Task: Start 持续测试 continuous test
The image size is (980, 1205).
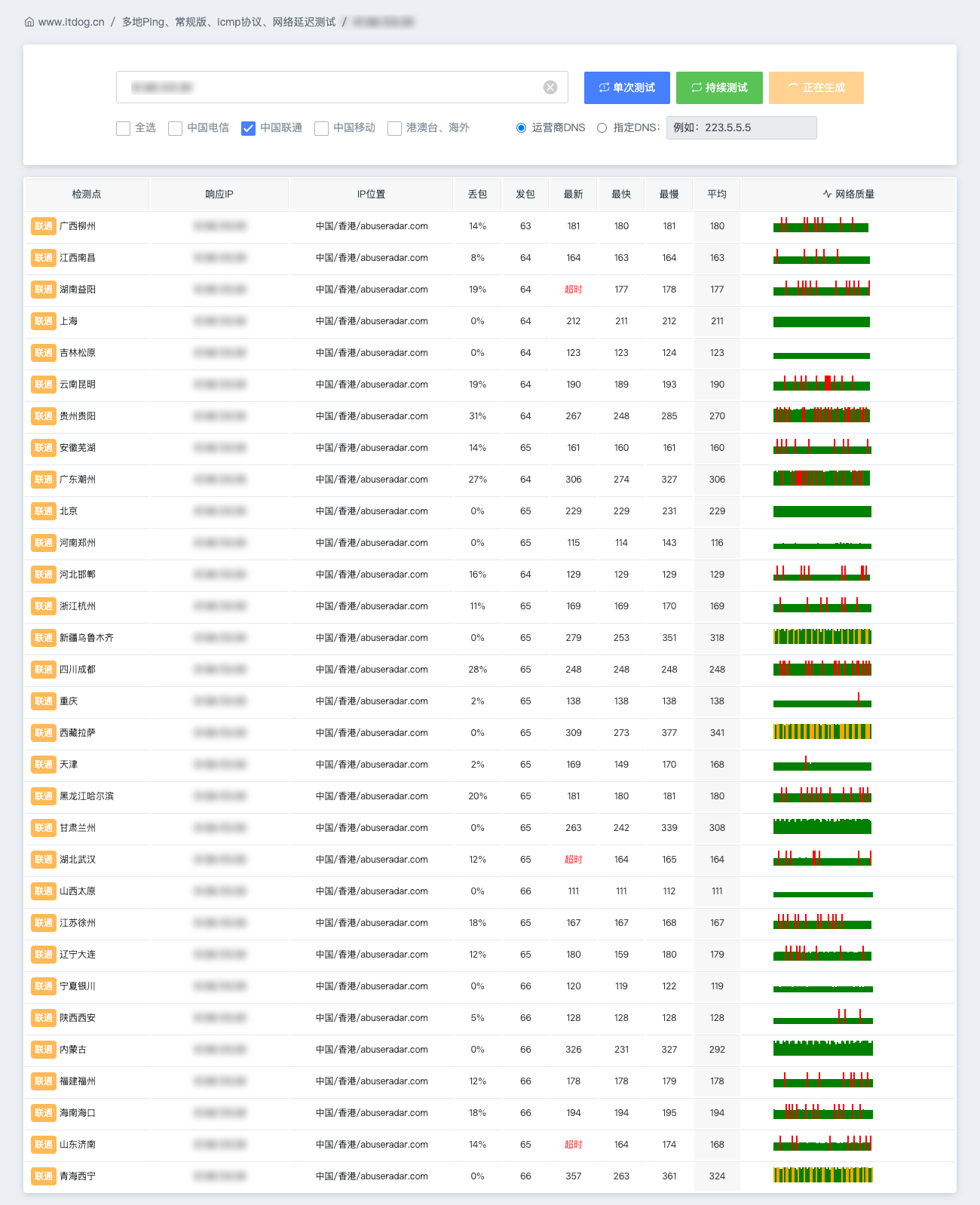Action: [x=719, y=87]
